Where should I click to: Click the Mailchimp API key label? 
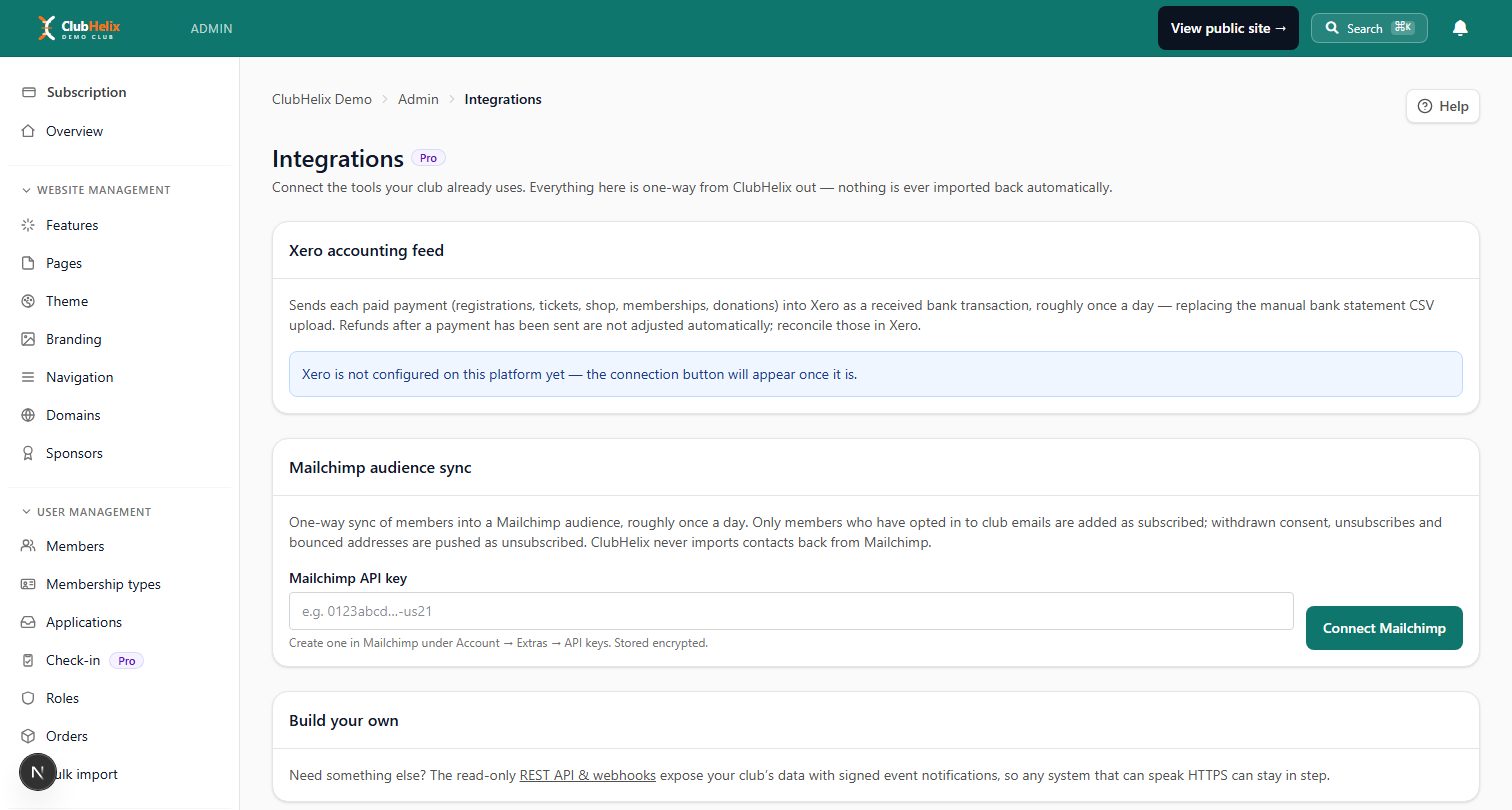[x=348, y=578]
